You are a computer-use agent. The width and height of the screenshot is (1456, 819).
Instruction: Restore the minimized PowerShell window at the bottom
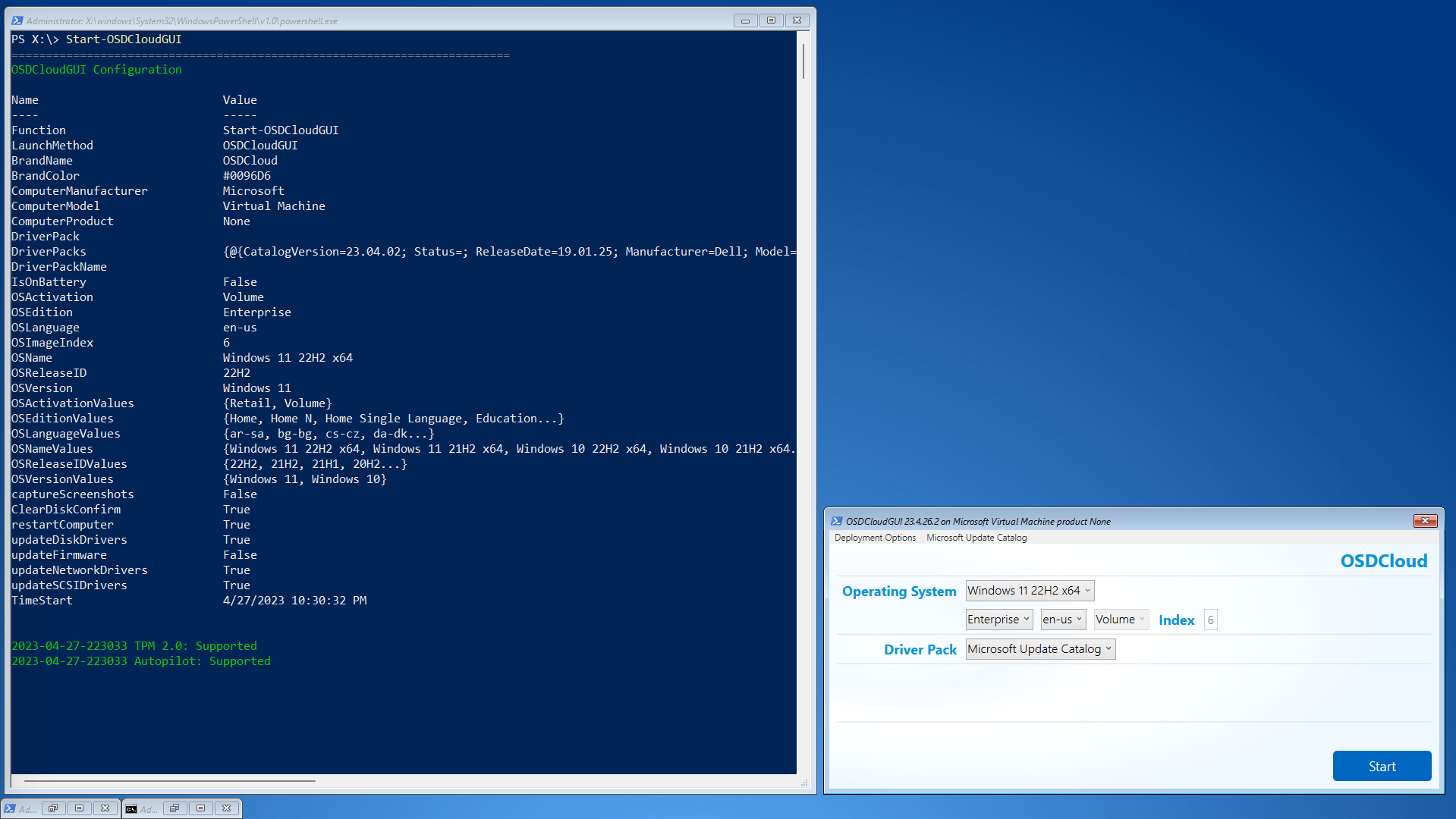[53, 808]
